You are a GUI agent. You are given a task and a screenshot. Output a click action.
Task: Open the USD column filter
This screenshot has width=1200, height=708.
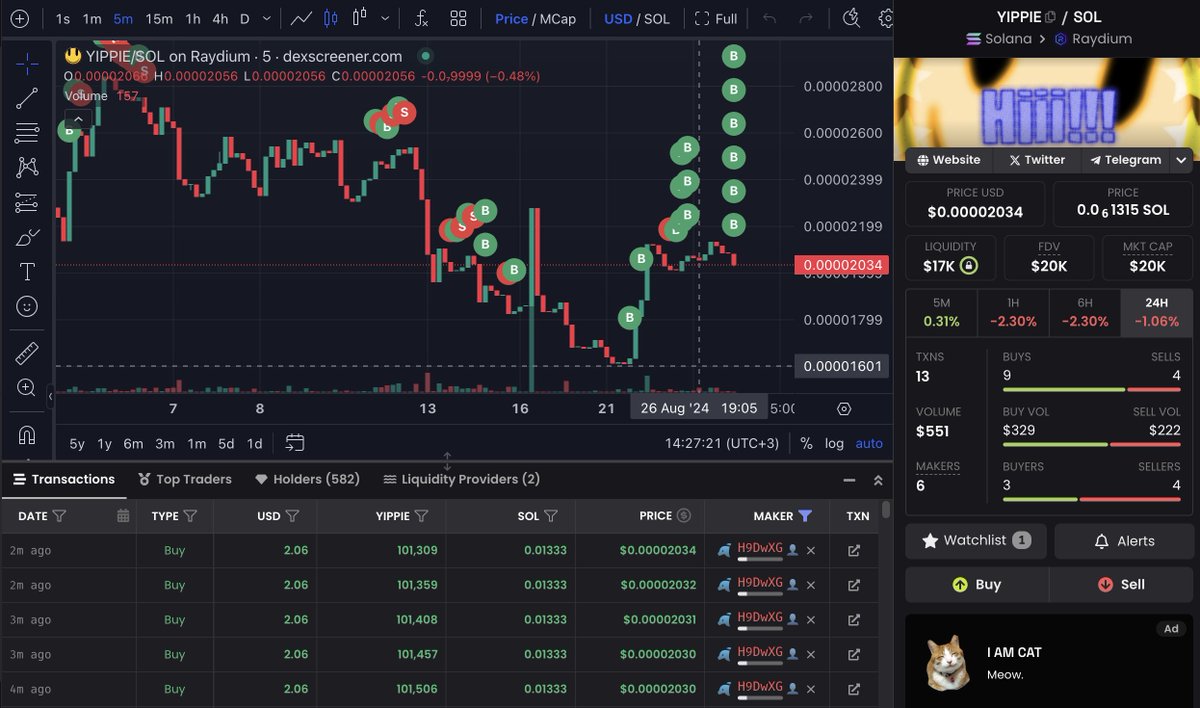click(292, 516)
